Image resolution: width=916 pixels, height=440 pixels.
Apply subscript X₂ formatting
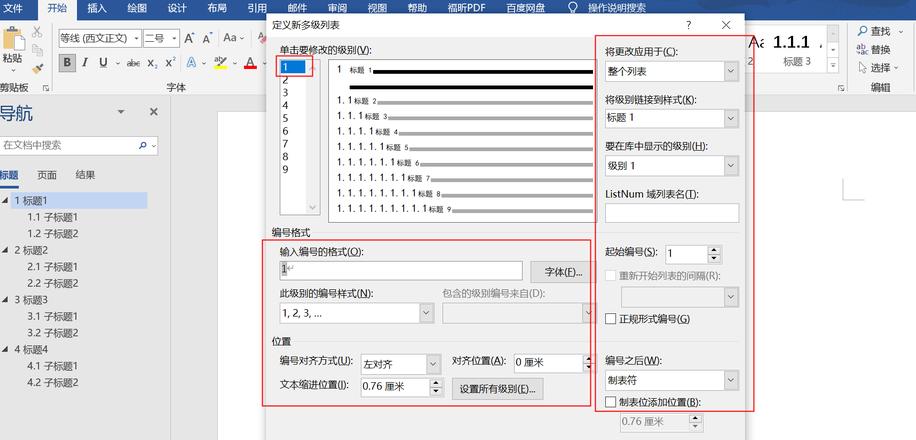pyautogui.click(x=152, y=63)
